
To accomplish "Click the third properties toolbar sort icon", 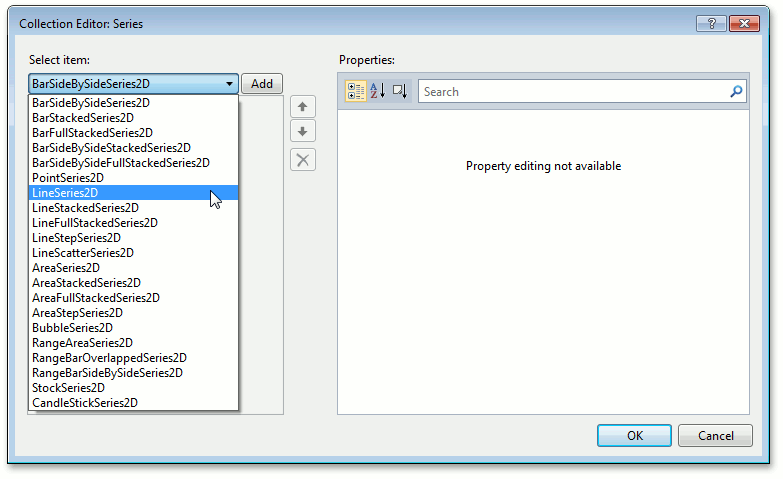I will click(399, 91).
